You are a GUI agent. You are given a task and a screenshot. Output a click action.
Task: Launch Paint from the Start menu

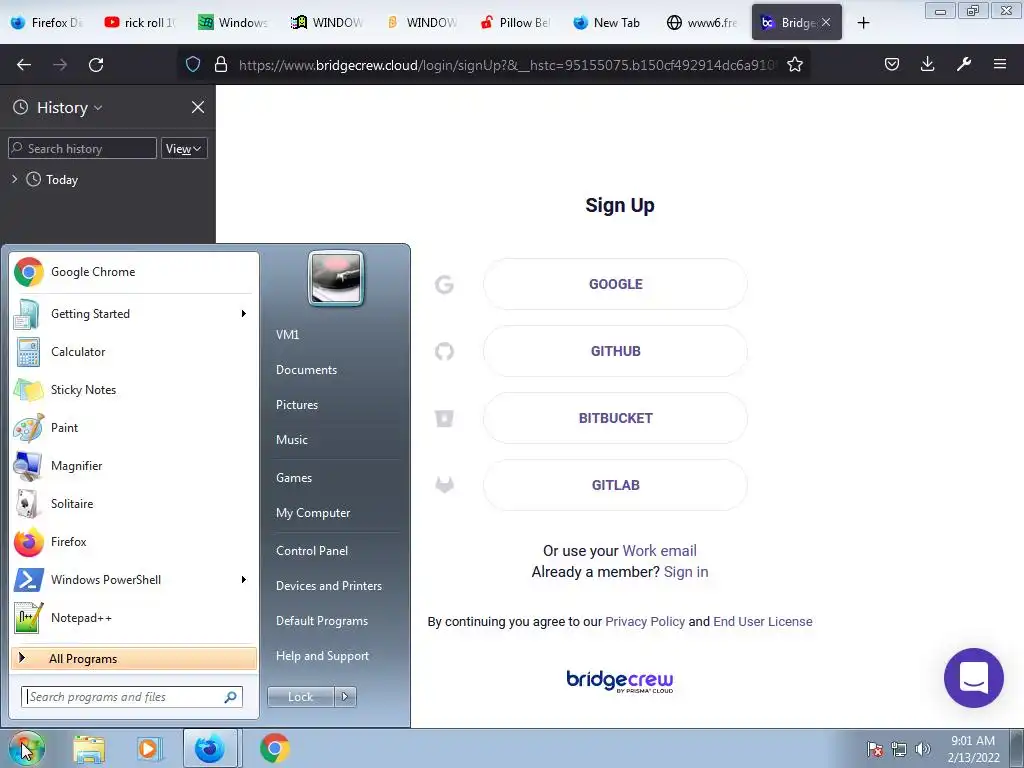[133, 428]
